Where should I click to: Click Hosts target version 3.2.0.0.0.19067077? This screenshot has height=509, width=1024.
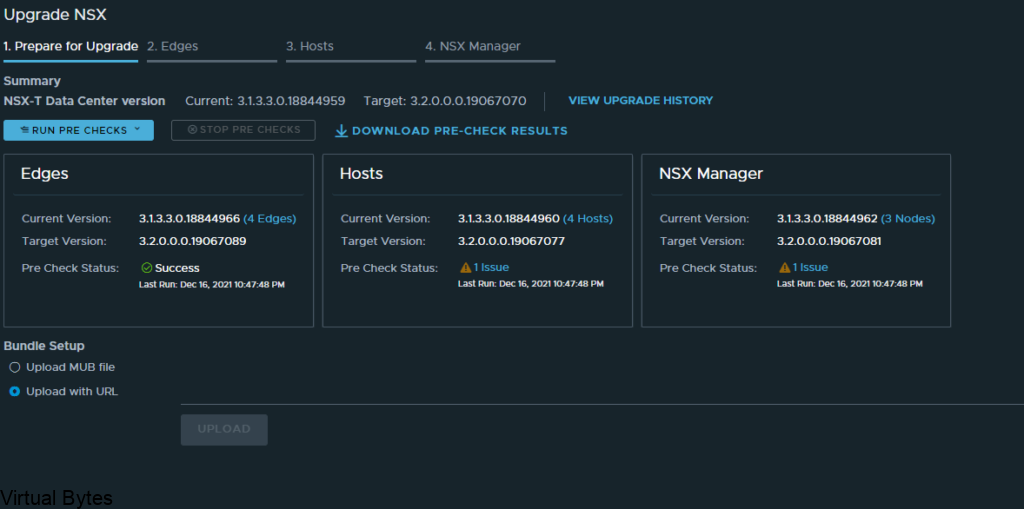coord(511,241)
